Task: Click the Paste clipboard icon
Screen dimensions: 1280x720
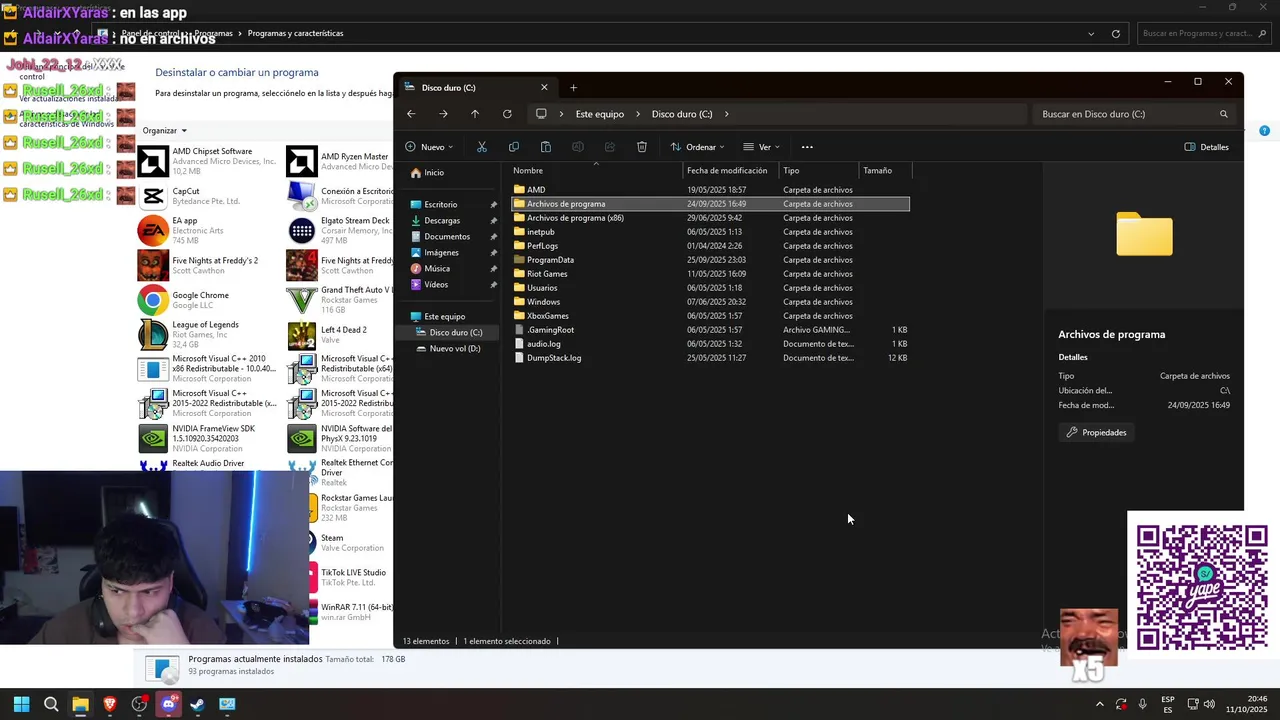Action: point(545,147)
